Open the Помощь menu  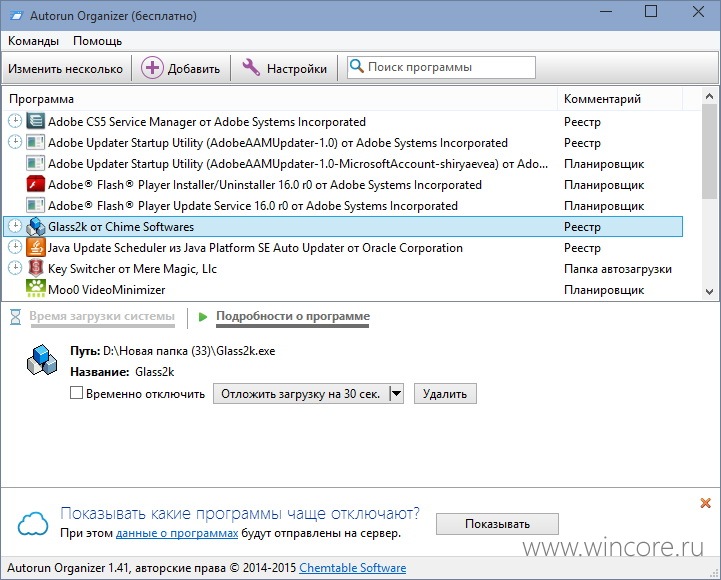coord(97,41)
